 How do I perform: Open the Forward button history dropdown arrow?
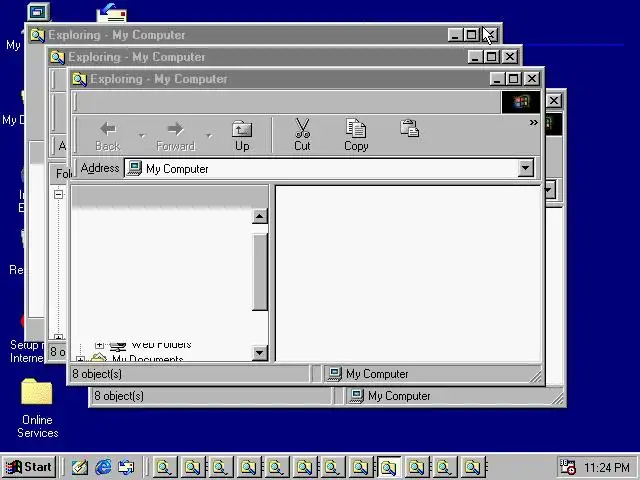(x=209, y=135)
